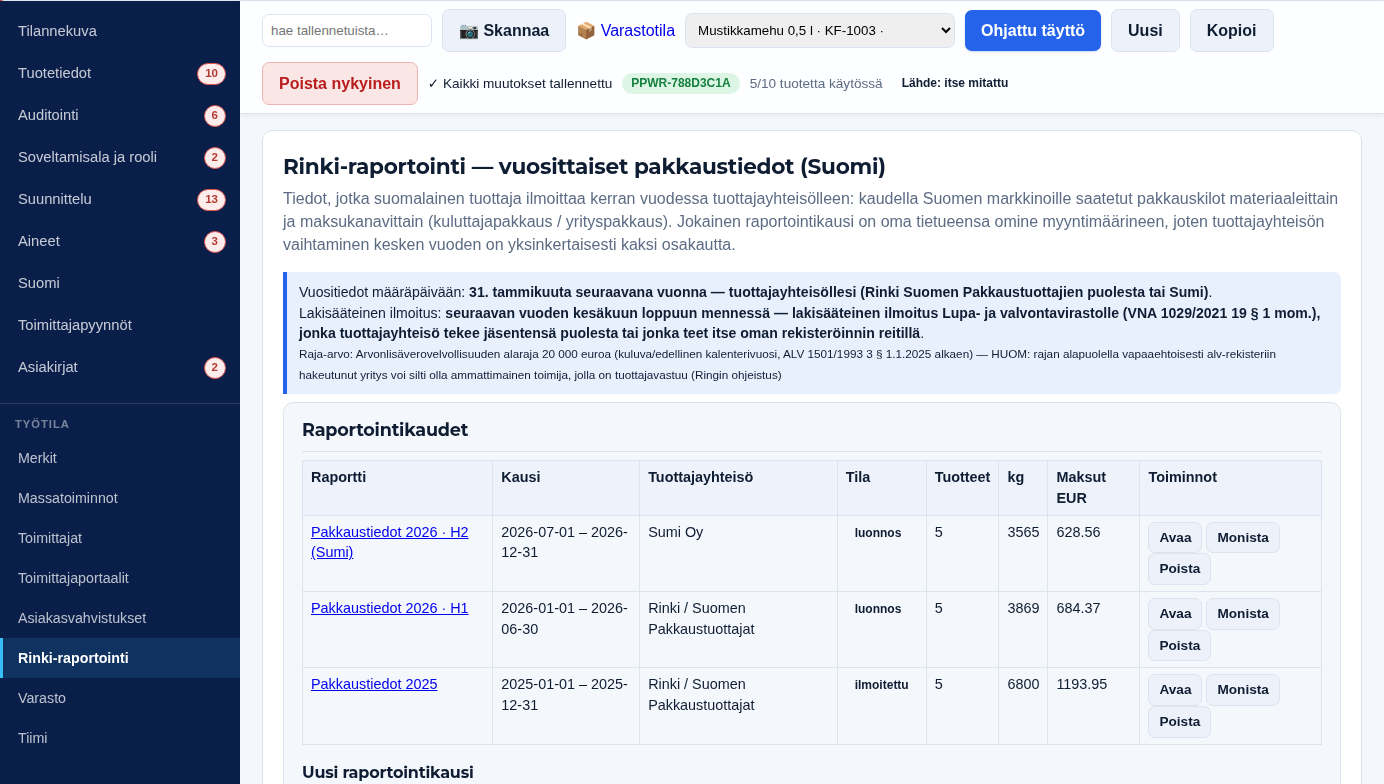The width and height of the screenshot is (1384, 784).
Task: Click the 3869 kg value
Action: coord(1023,608)
